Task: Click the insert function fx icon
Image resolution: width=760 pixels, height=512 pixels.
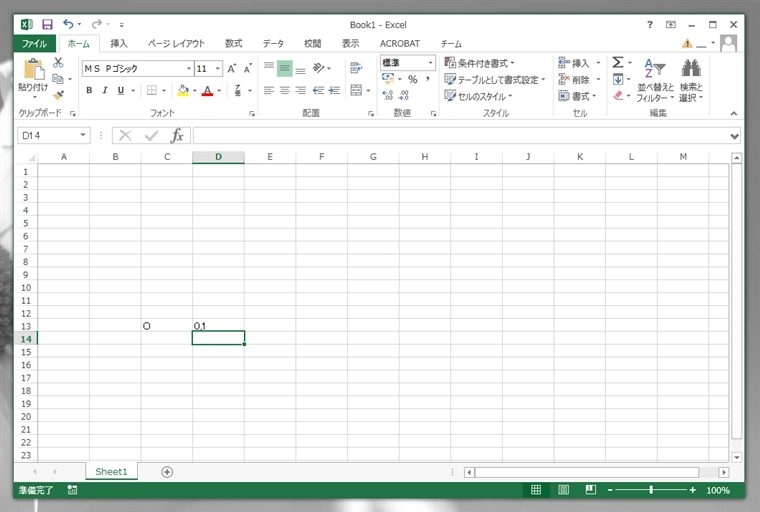Action: point(177,135)
